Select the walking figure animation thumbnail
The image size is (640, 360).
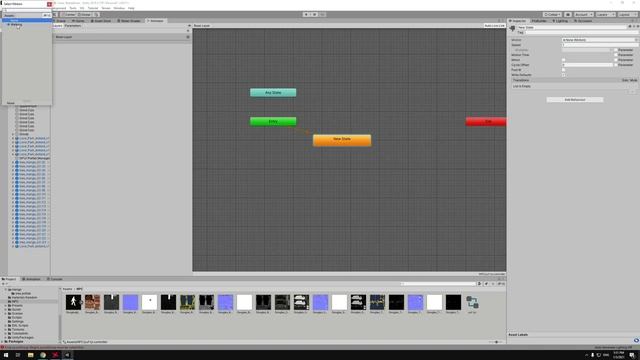point(73,302)
